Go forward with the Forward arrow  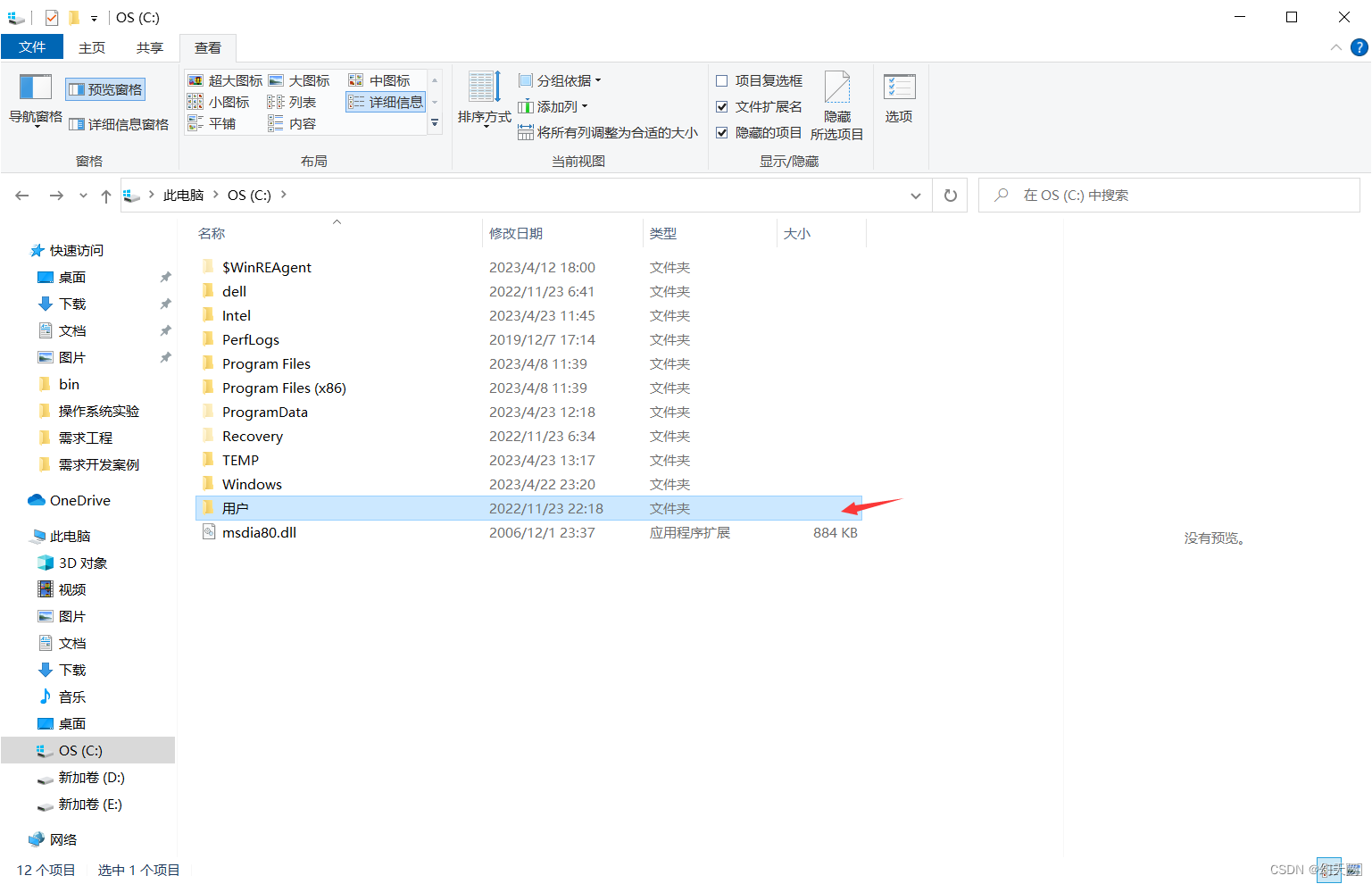click(56, 195)
